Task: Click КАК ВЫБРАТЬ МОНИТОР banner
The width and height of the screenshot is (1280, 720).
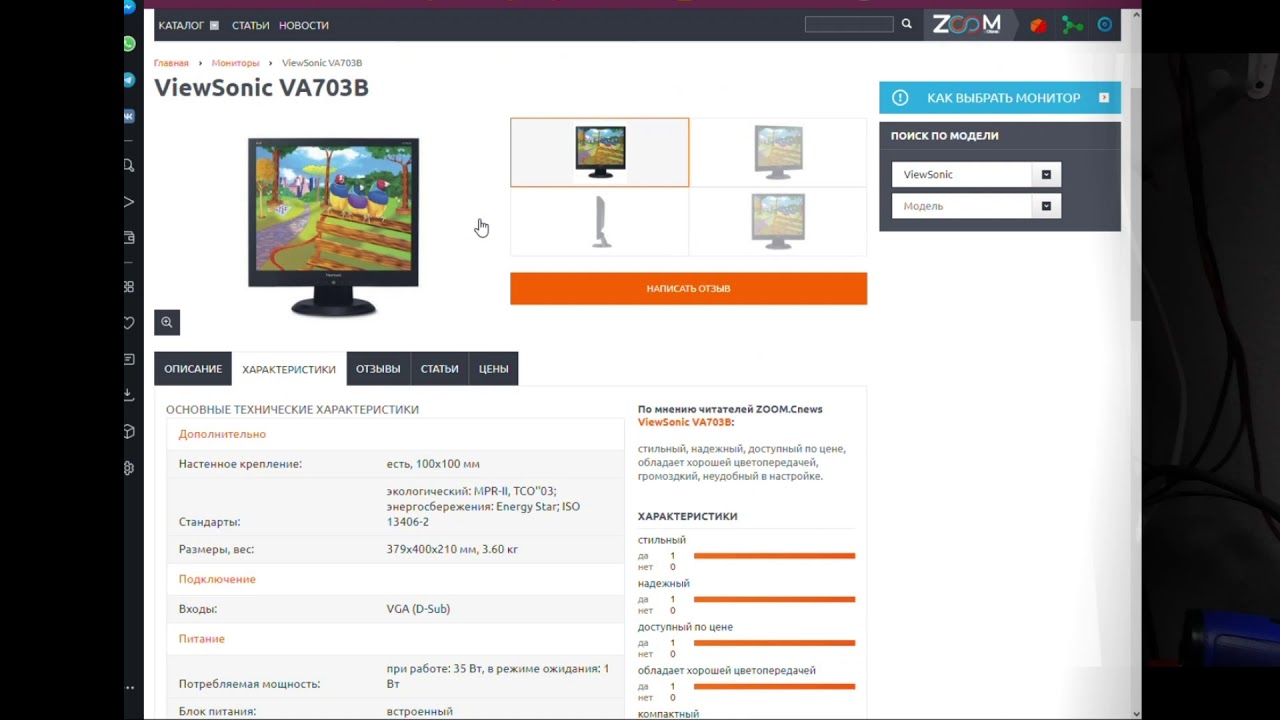Action: point(1000,98)
